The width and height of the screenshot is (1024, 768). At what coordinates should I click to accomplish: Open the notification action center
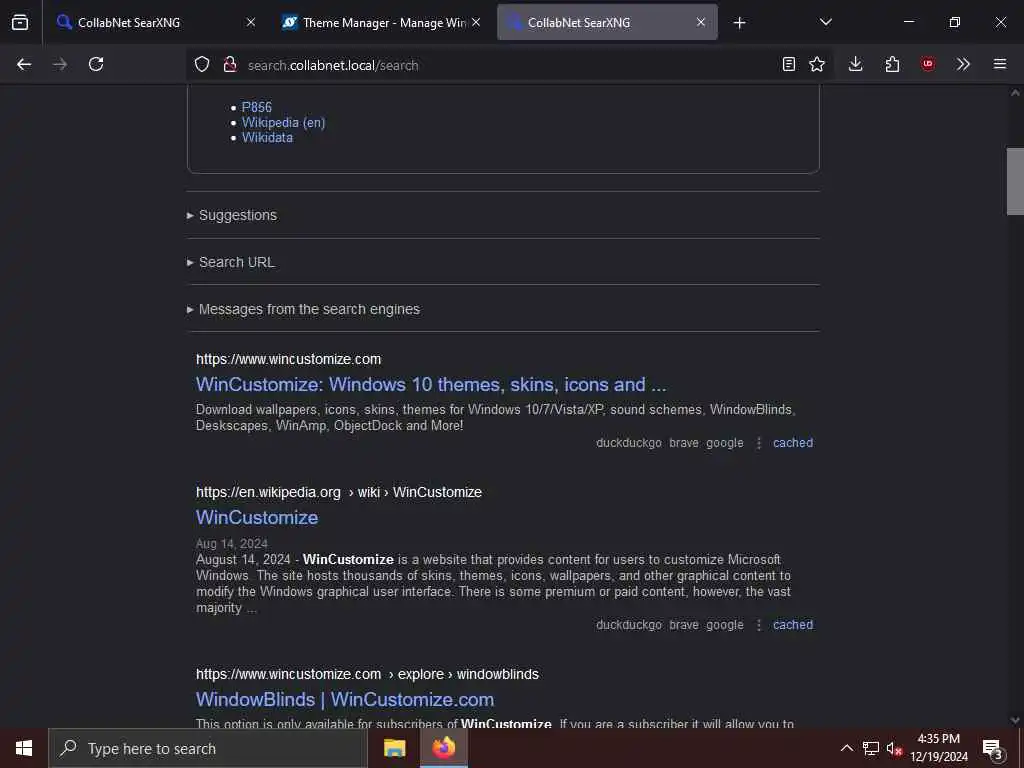993,748
